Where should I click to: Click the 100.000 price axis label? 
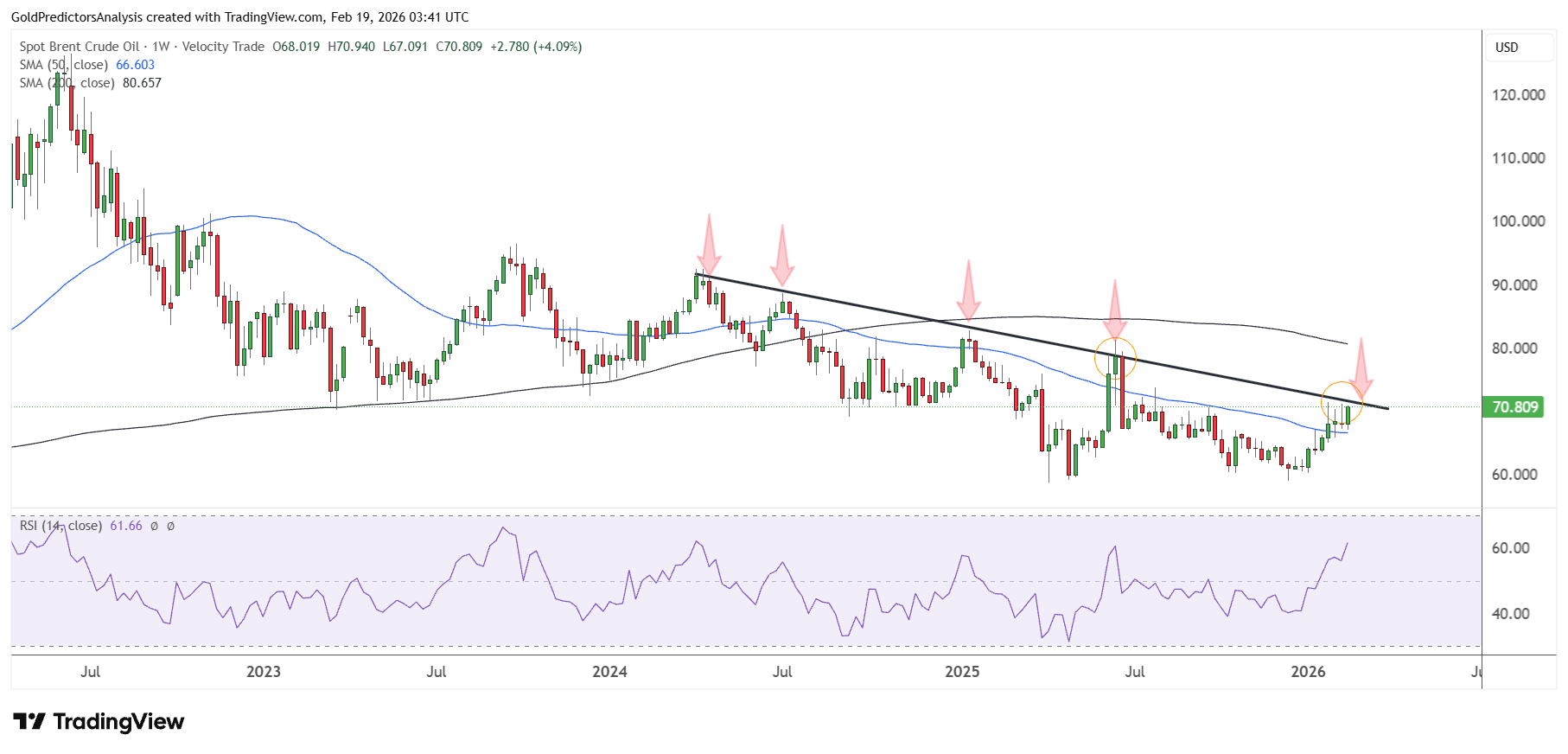[x=1519, y=221]
